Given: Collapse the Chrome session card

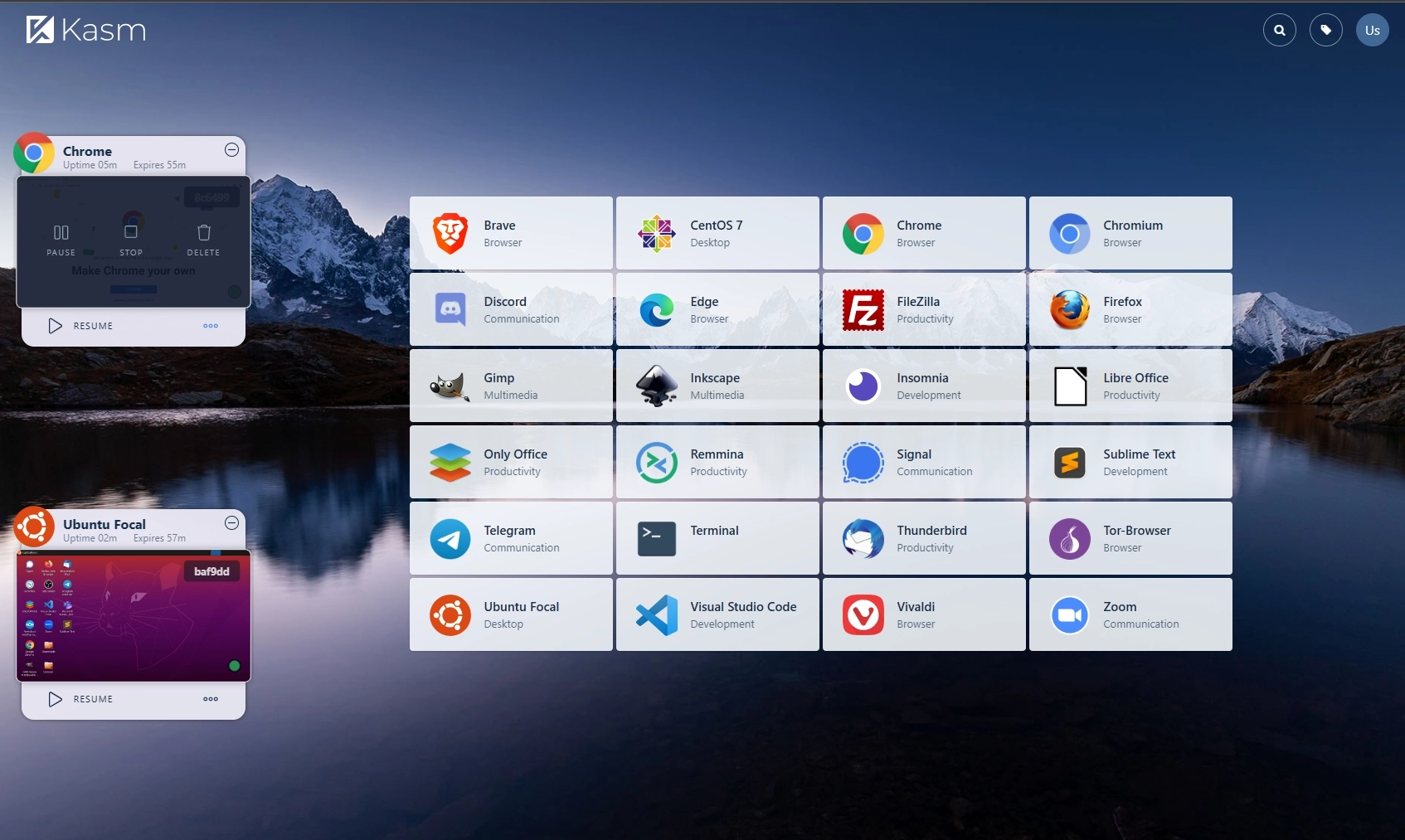Looking at the screenshot, I should point(232,150).
